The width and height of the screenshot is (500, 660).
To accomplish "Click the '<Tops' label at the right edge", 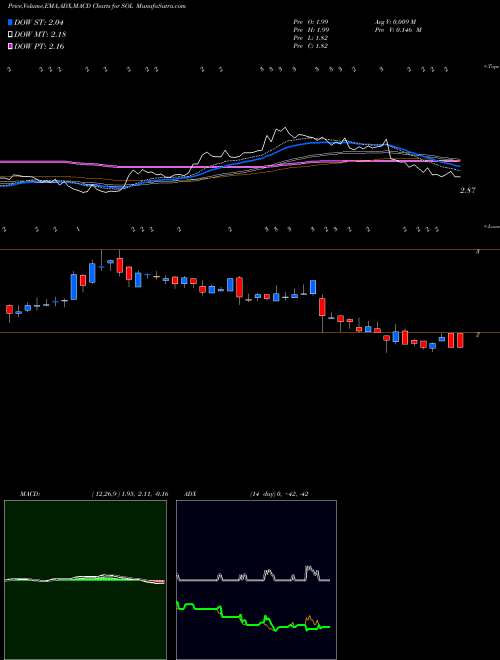I will click(x=492, y=67).
